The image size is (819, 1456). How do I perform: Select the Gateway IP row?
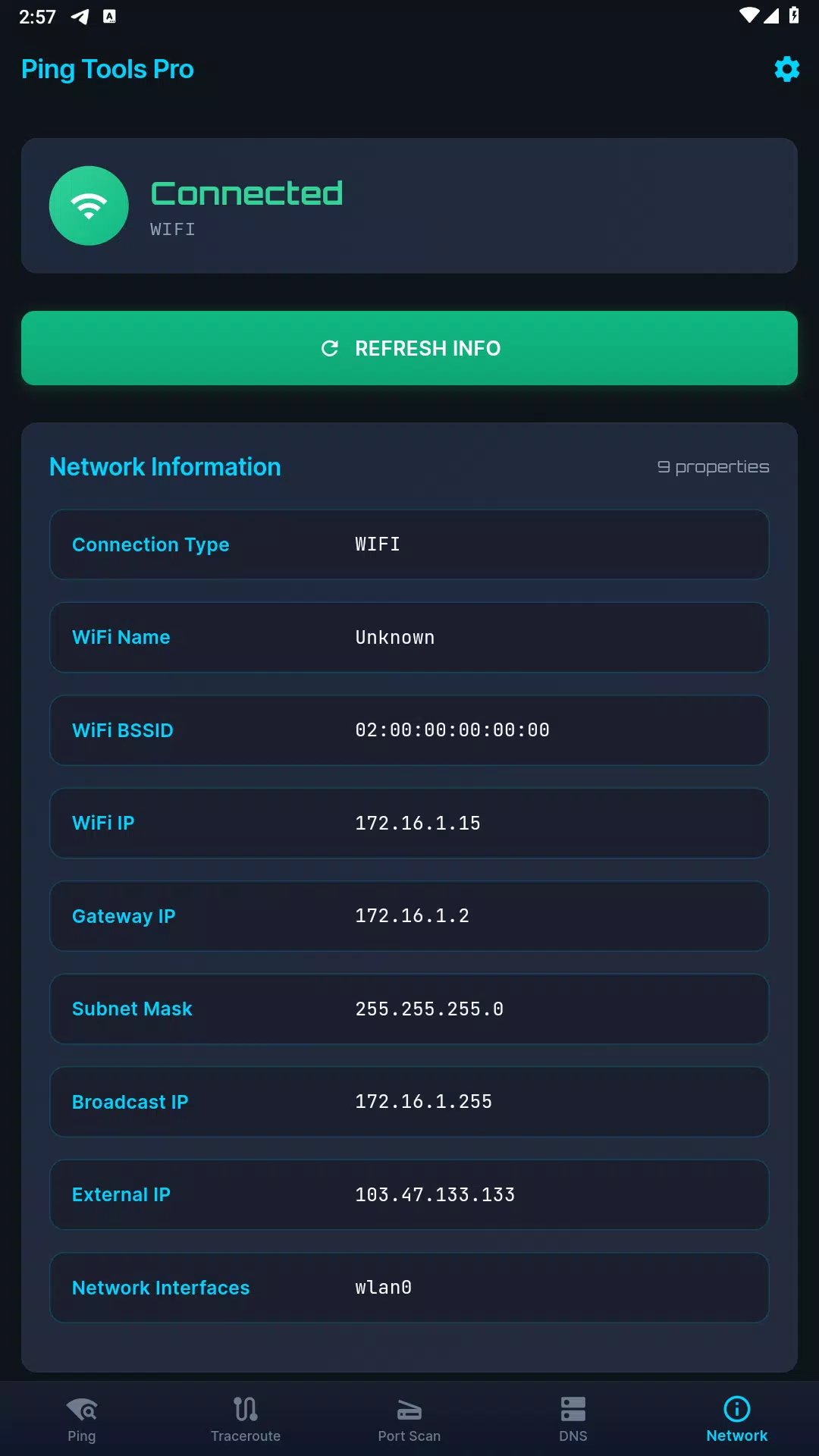tap(409, 916)
